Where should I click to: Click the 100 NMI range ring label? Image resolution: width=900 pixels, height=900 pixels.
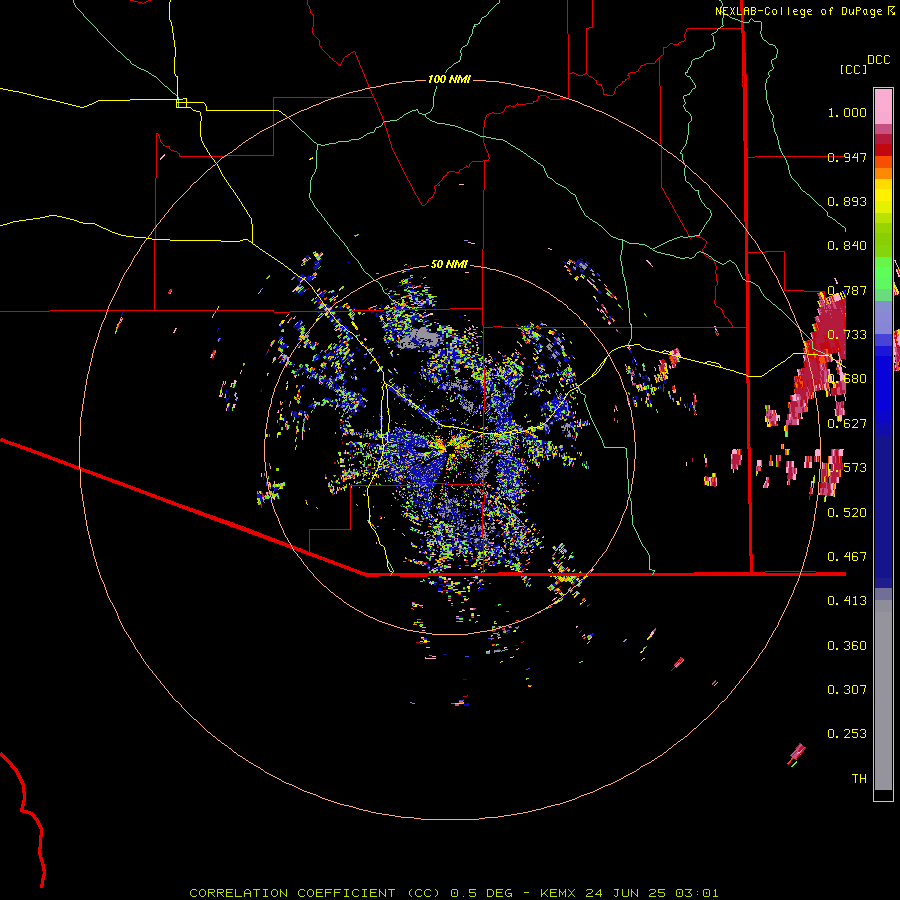tap(449, 79)
